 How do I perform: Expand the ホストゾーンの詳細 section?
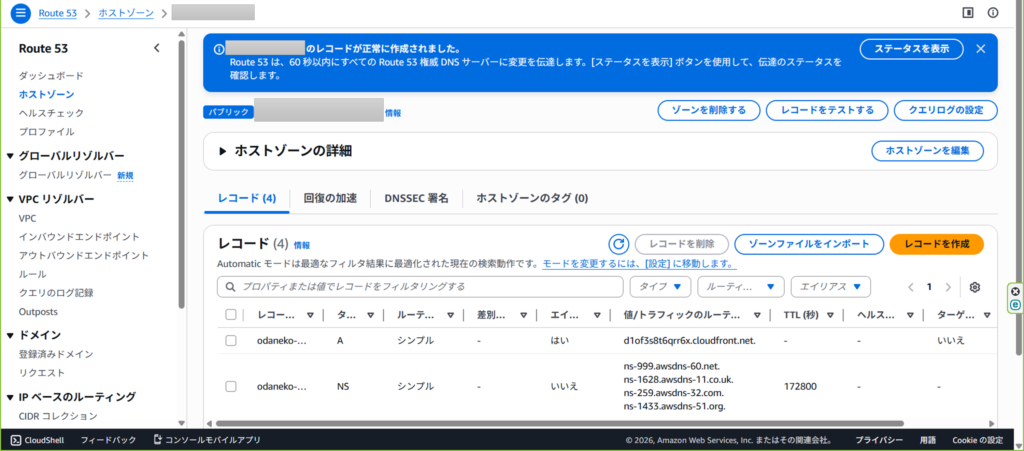coord(223,151)
